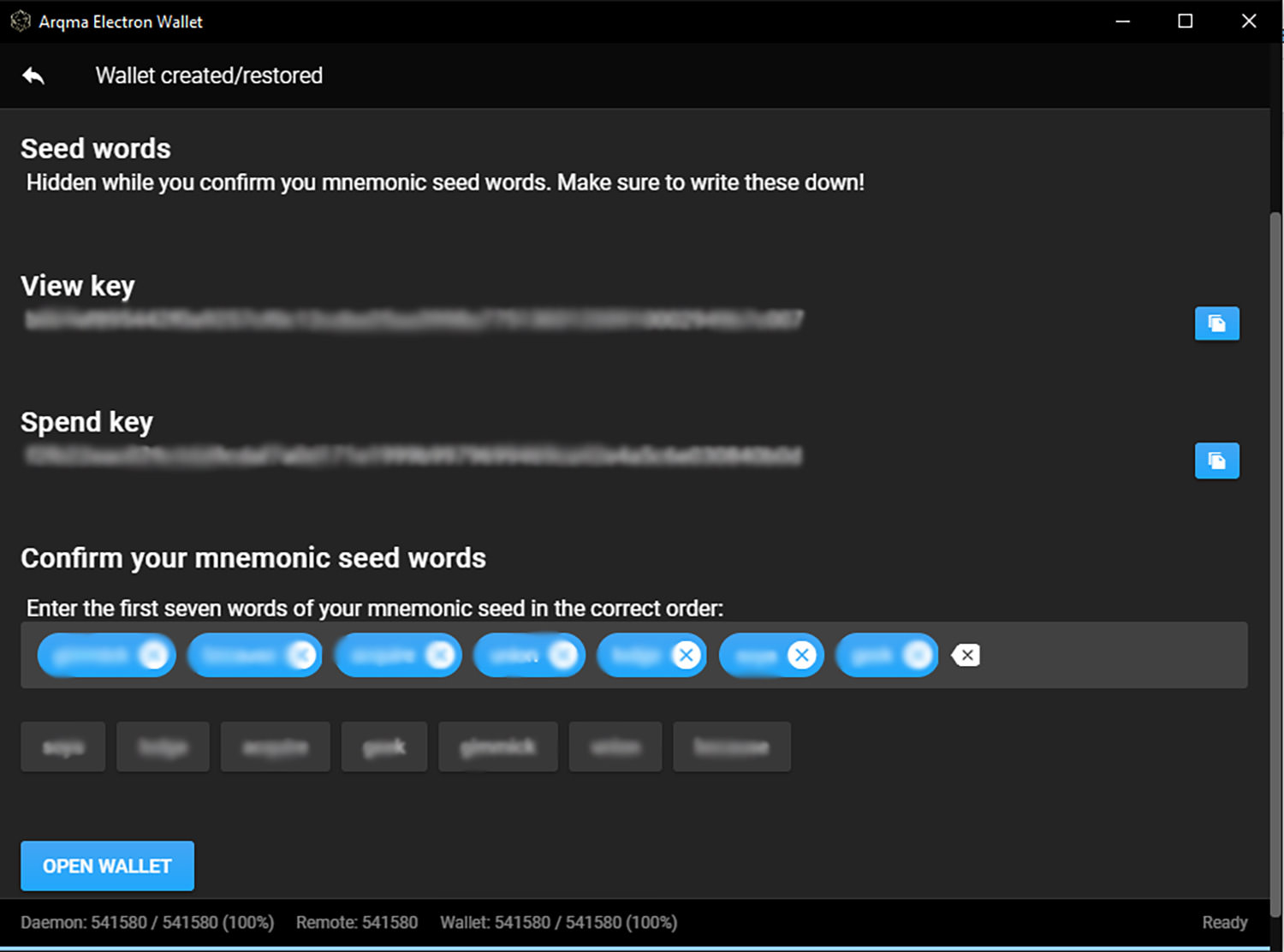
Task: Maximize the Arqma Electron Wallet window
Action: (x=1186, y=21)
